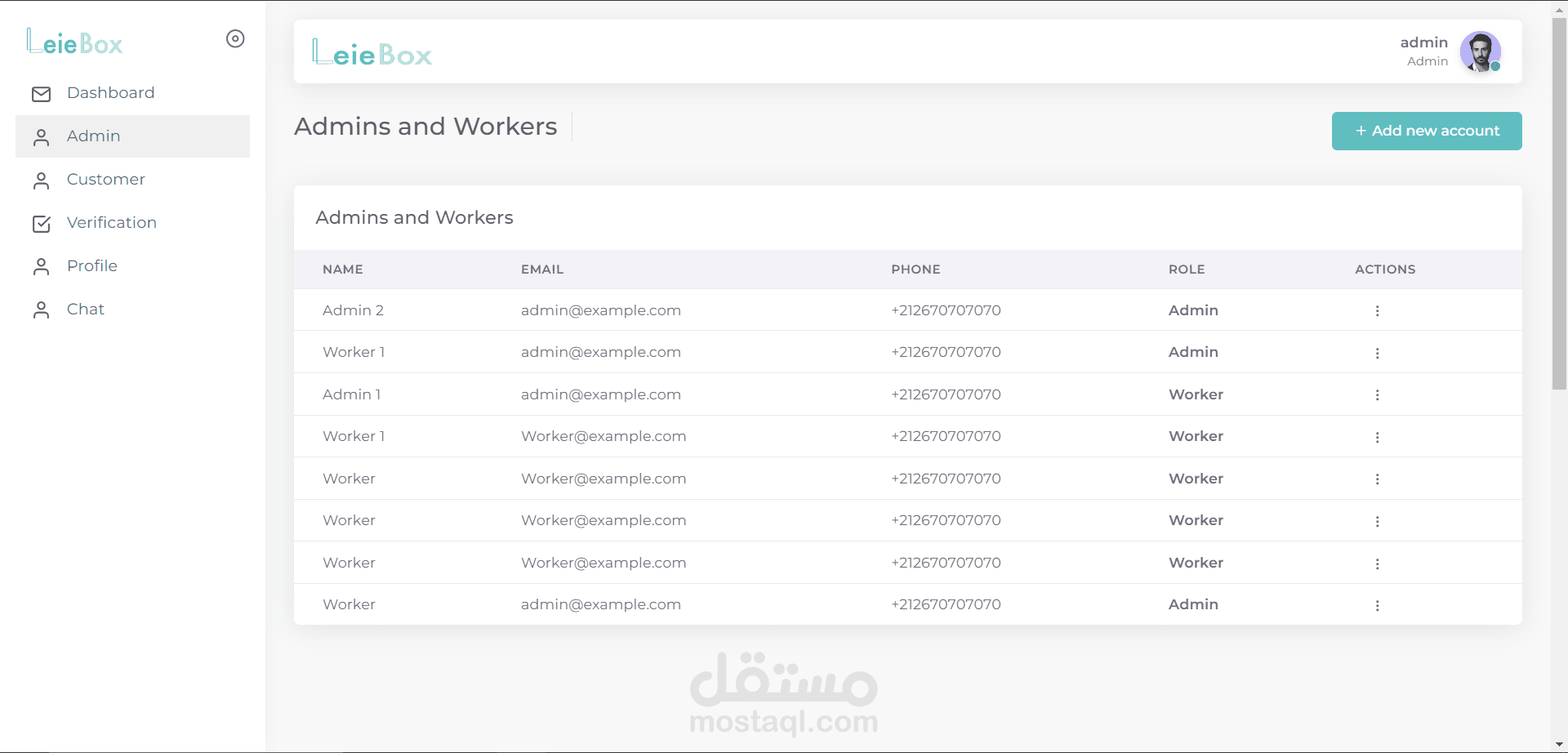Click the Admin role in Admin 2 row
The height and width of the screenshot is (753, 1568).
coord(1193,310)
